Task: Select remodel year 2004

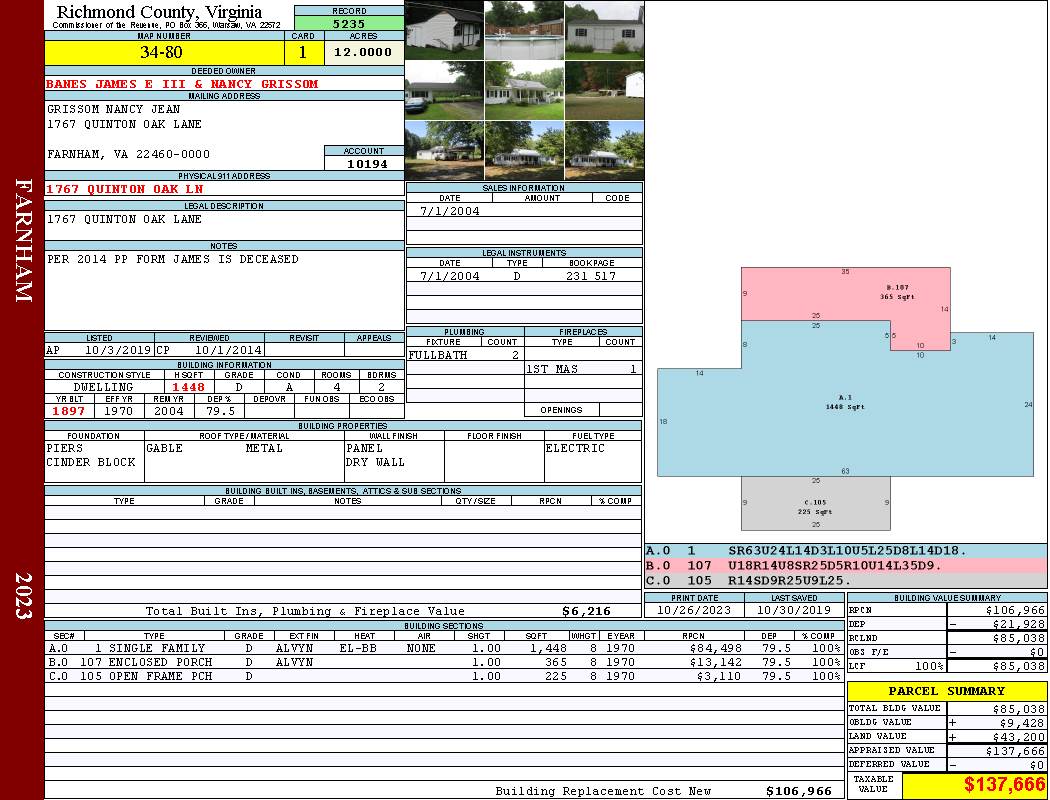Action: pyautogui.click(x=169, y=411)
